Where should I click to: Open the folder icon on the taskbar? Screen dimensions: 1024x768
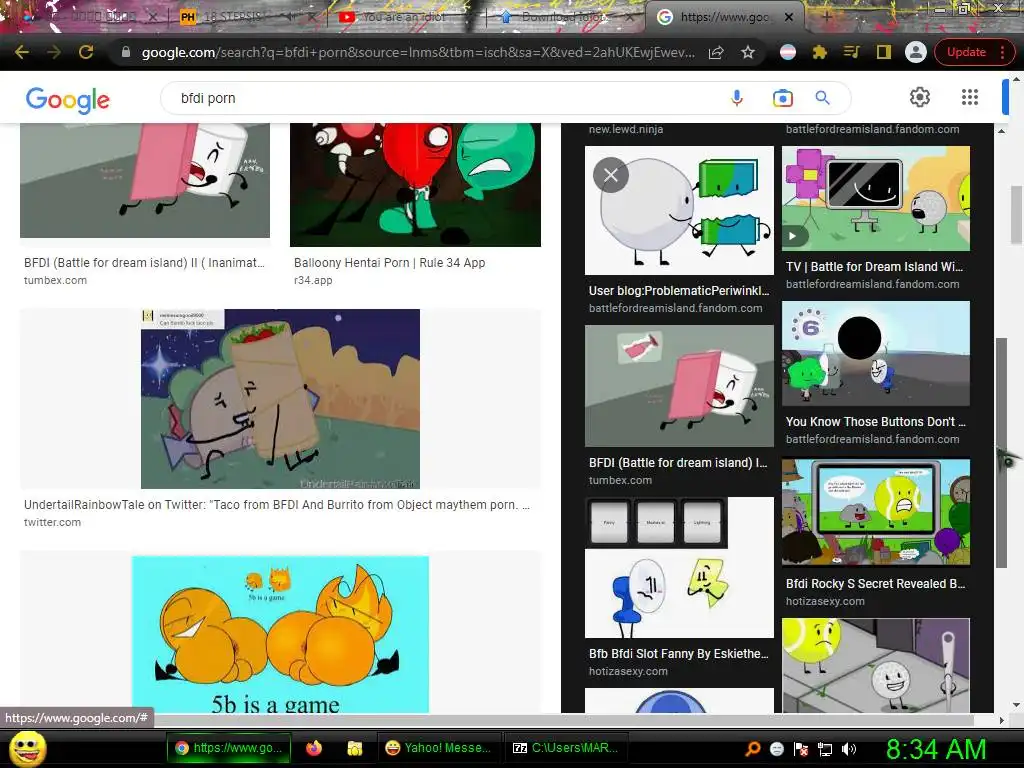tap(355, 748)
